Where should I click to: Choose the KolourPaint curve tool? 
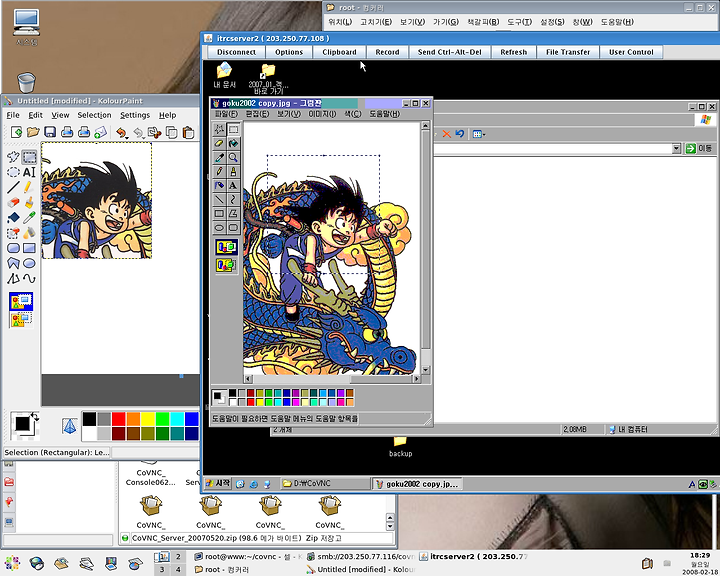point(29,278)
